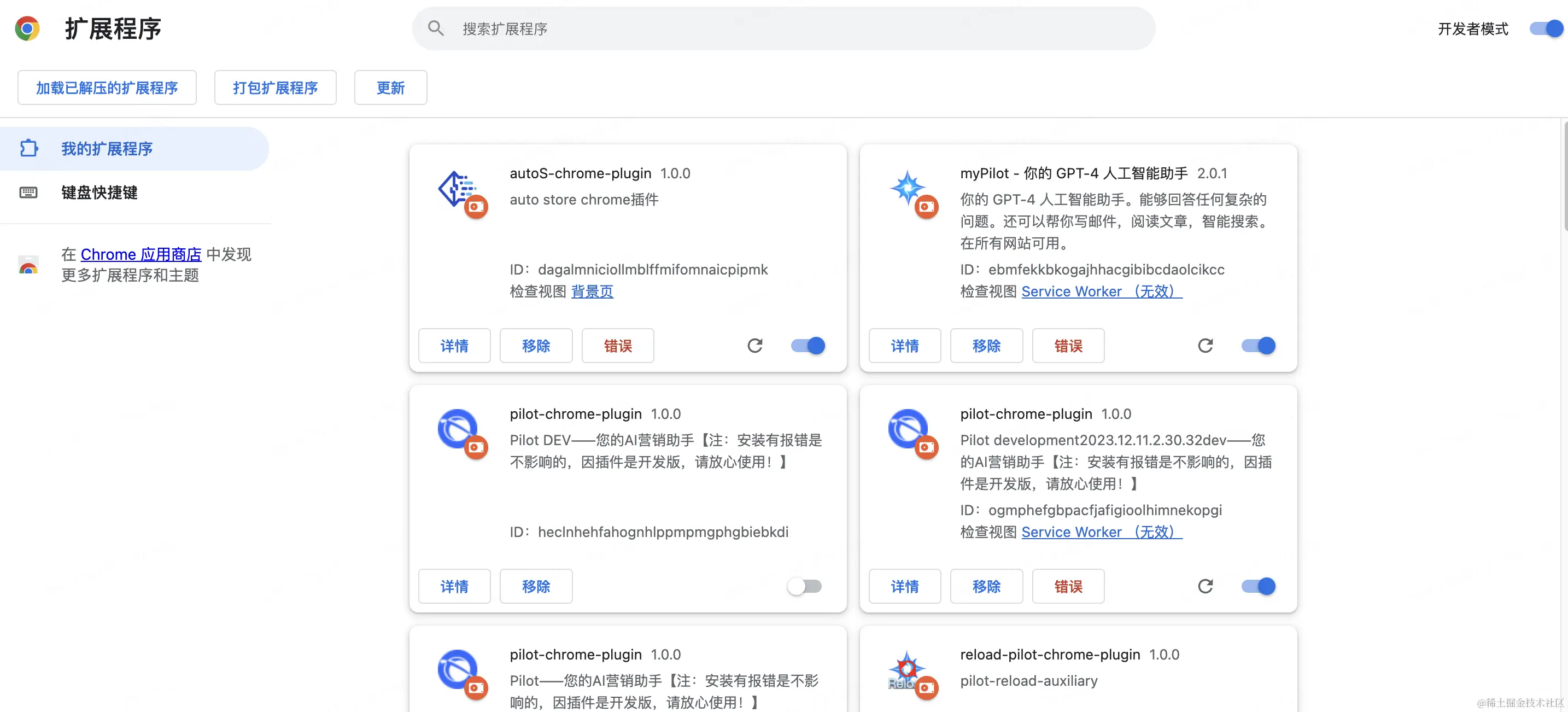Click reload icon on Pilot development2023 card

(x=1205, y=586)
